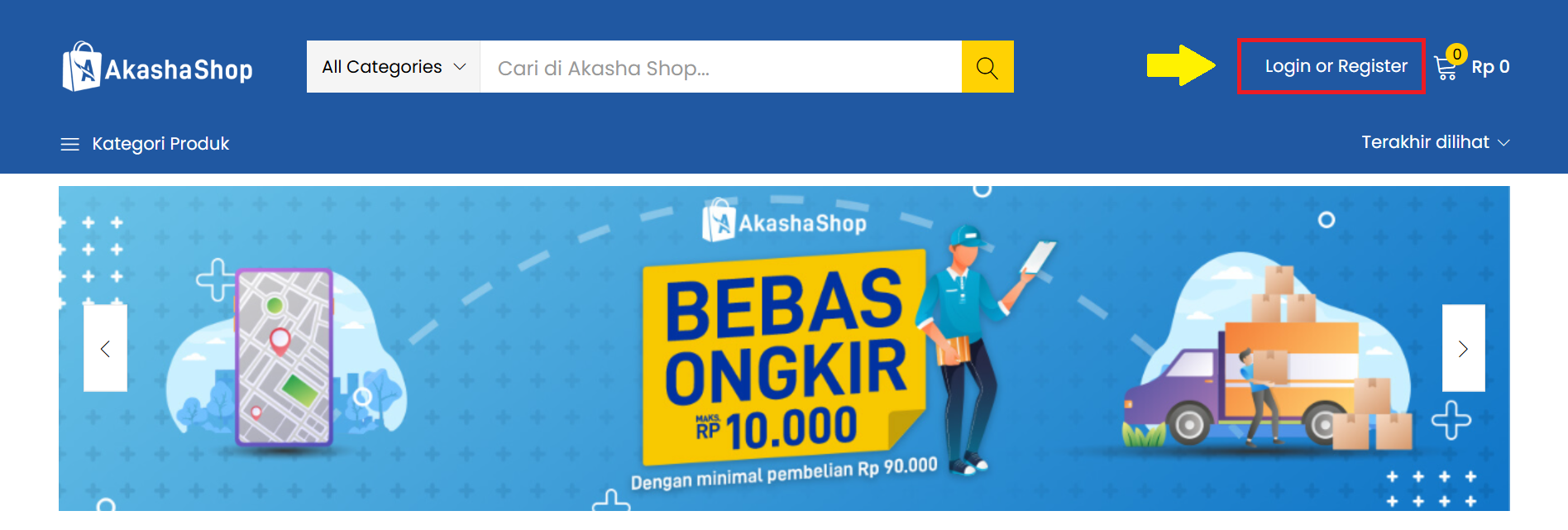Expand the Terakhir dilihat dropdown
Image resolution: width=1568 pixels, height=530 pixels.
click(1435, 142)
